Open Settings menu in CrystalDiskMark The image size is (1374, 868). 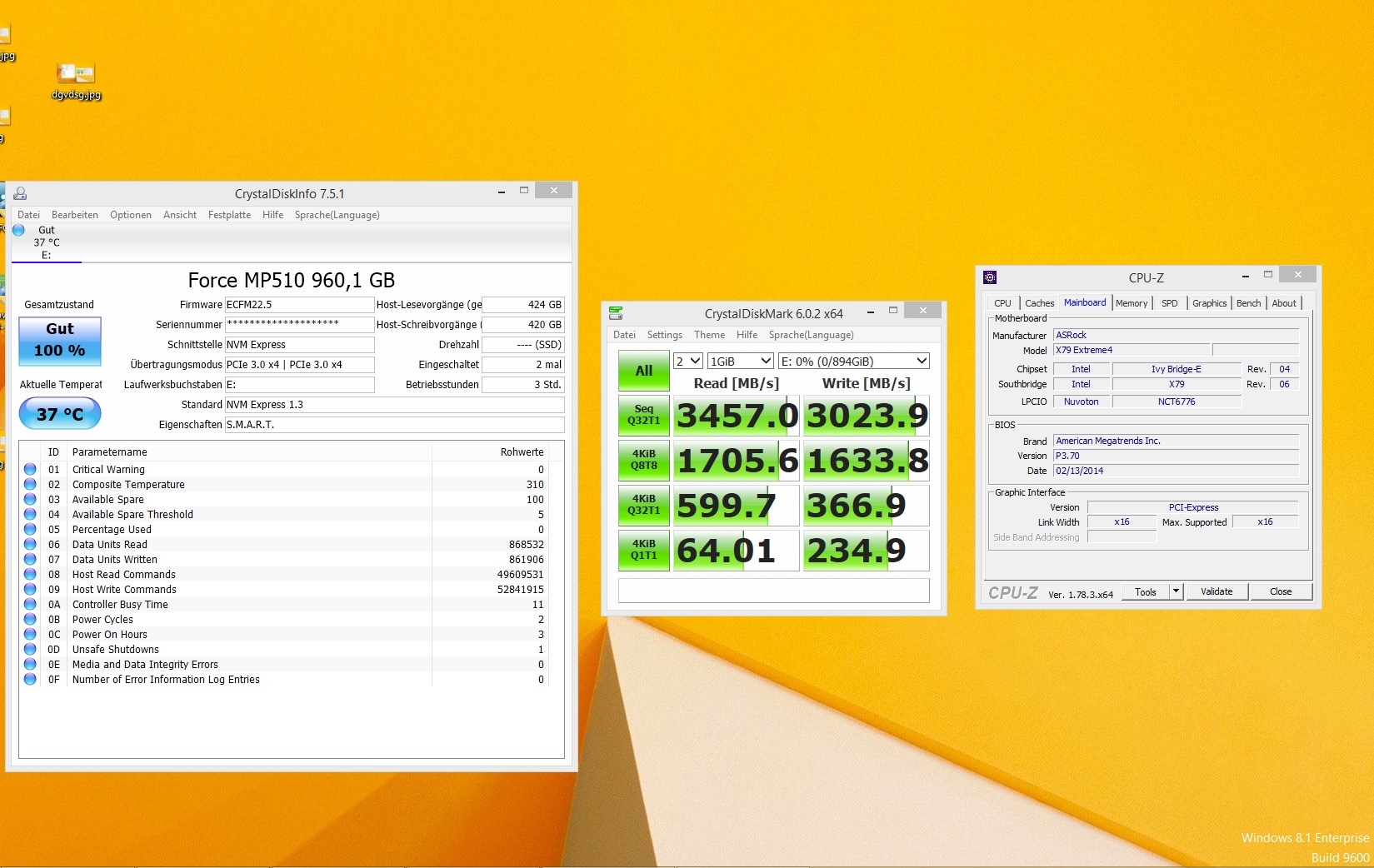[665, 334]
